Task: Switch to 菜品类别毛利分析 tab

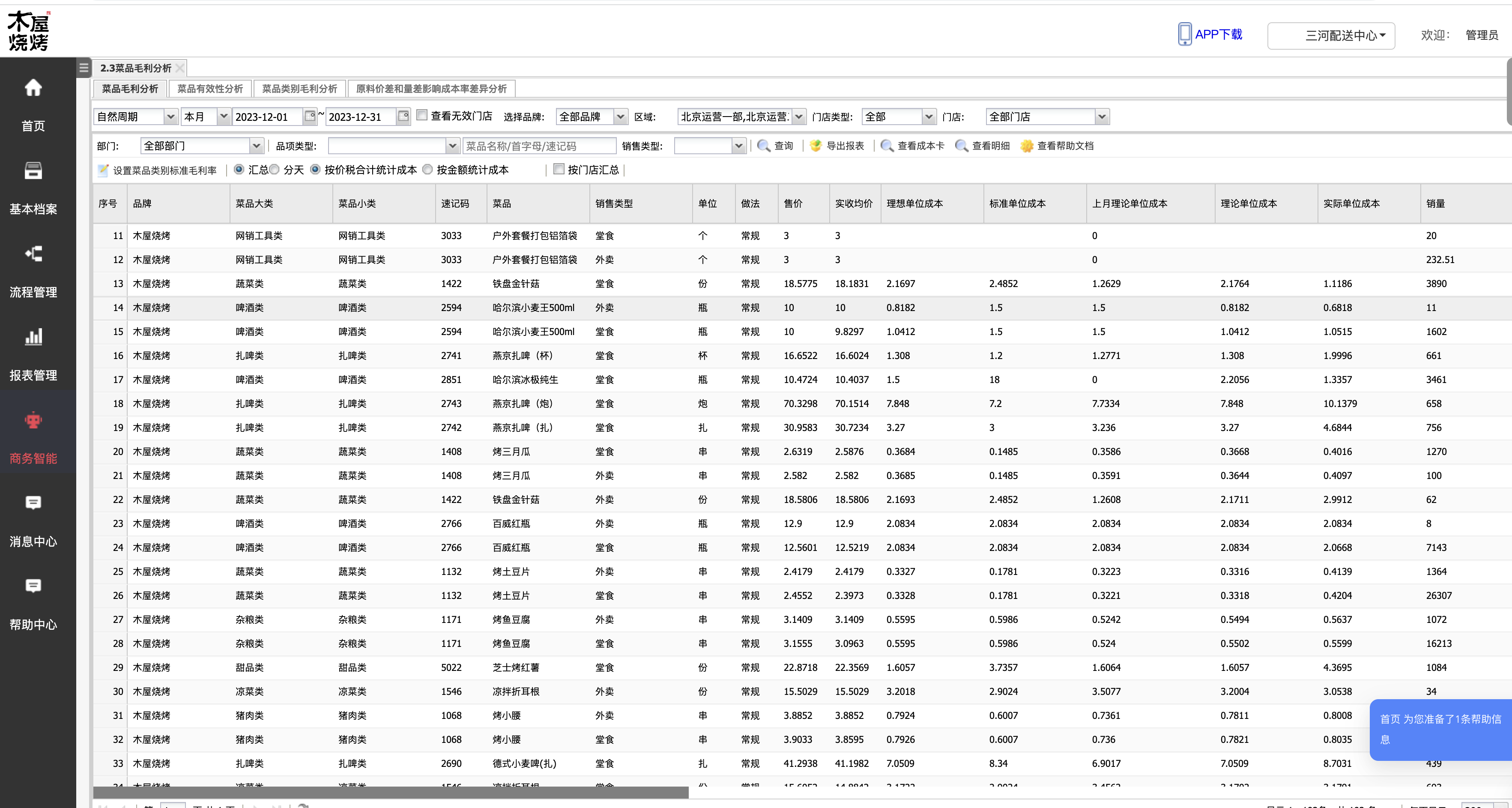Action: coord(299,89)
